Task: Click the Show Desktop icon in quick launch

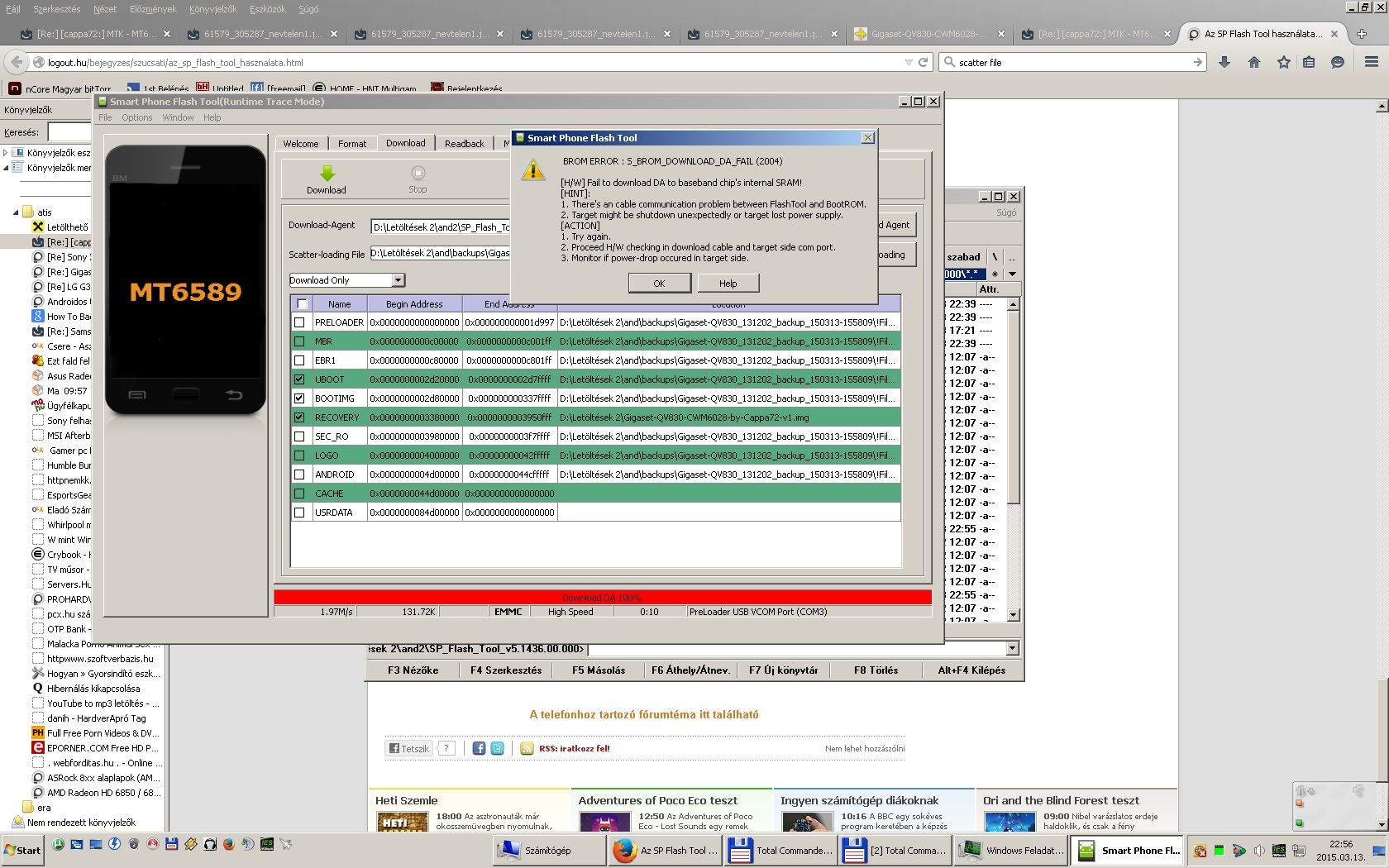Action: pos(96,844)
